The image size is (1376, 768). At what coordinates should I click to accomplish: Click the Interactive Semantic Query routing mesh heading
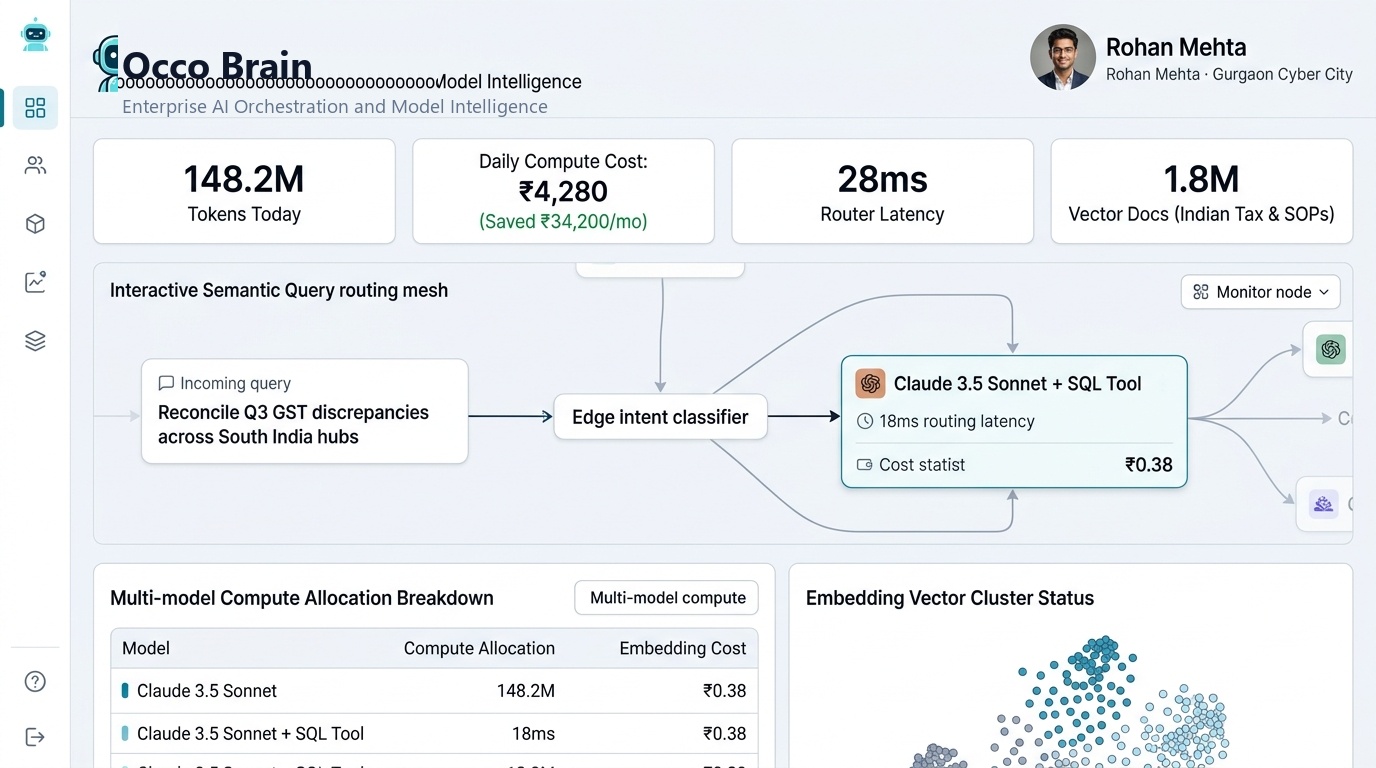tap(279, 291)
